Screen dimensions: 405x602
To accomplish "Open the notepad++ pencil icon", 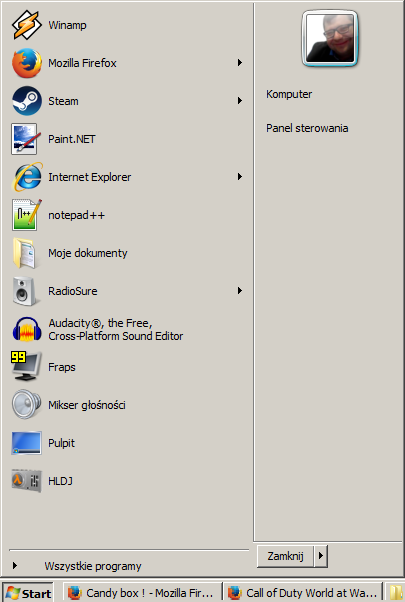I will click(x=26, y=215).
